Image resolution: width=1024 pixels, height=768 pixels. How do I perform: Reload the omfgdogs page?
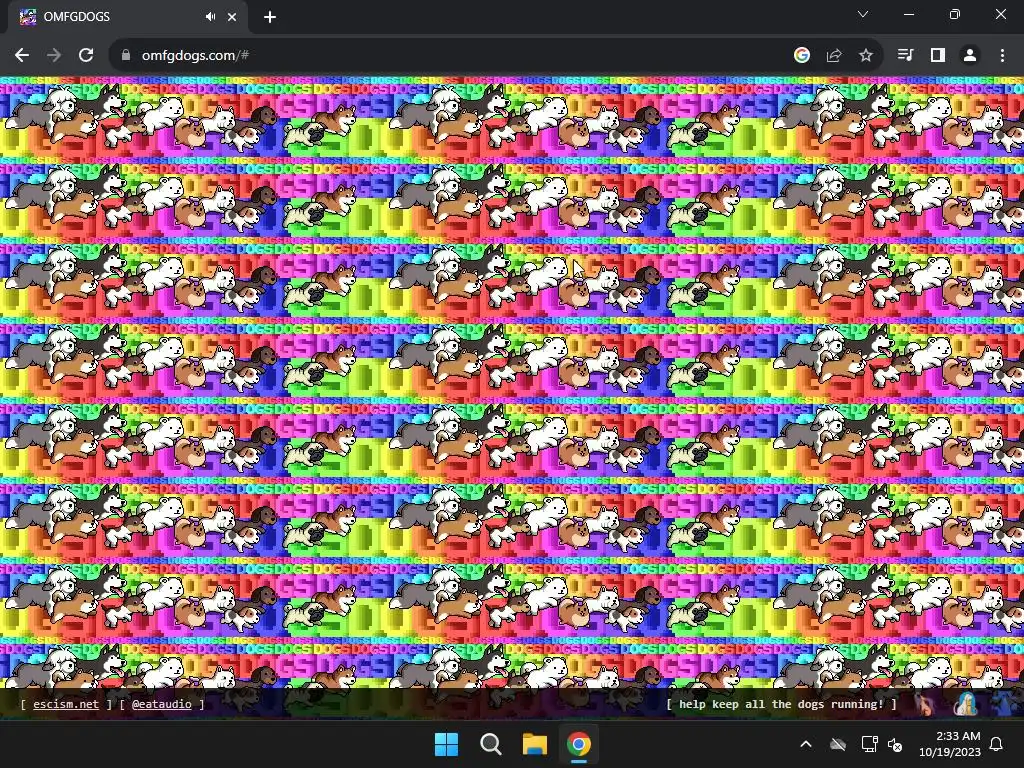86,56
